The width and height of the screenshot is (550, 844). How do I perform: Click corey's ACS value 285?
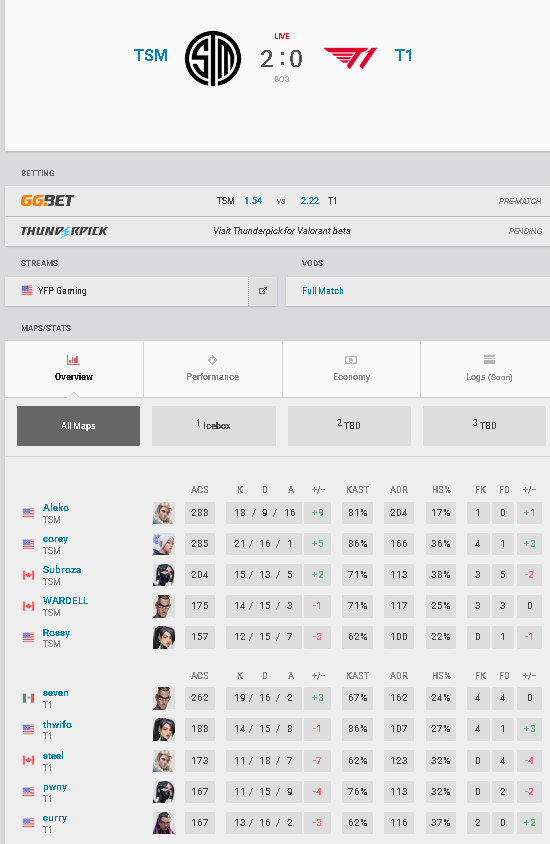200,544
